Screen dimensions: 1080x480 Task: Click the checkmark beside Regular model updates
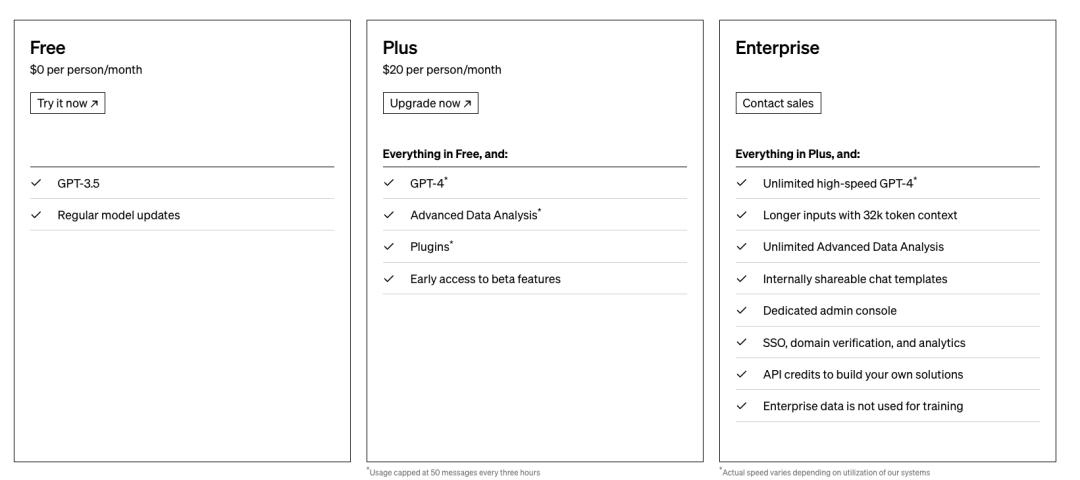point(37,215)
